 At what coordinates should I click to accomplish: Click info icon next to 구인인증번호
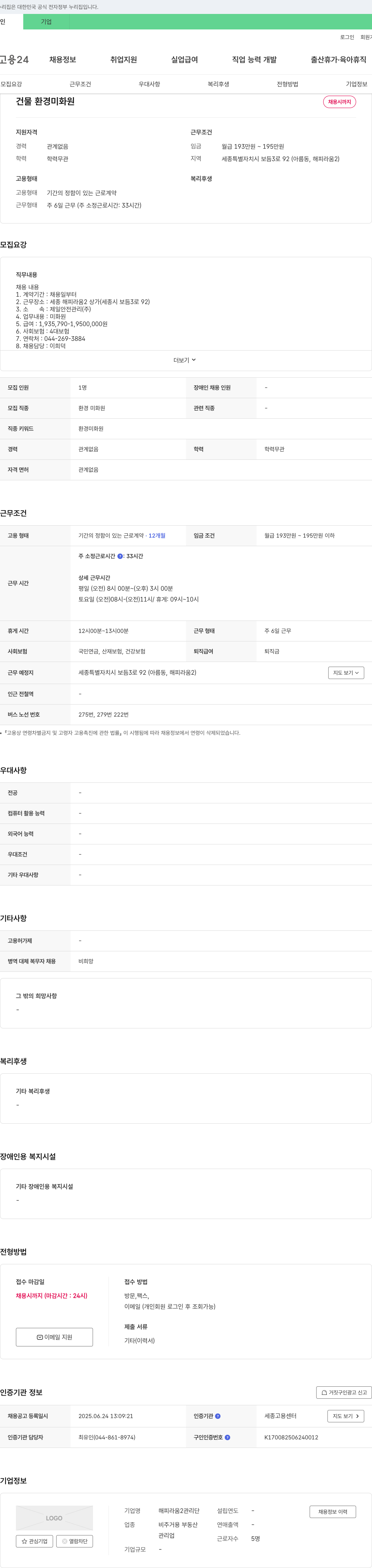228,1438
